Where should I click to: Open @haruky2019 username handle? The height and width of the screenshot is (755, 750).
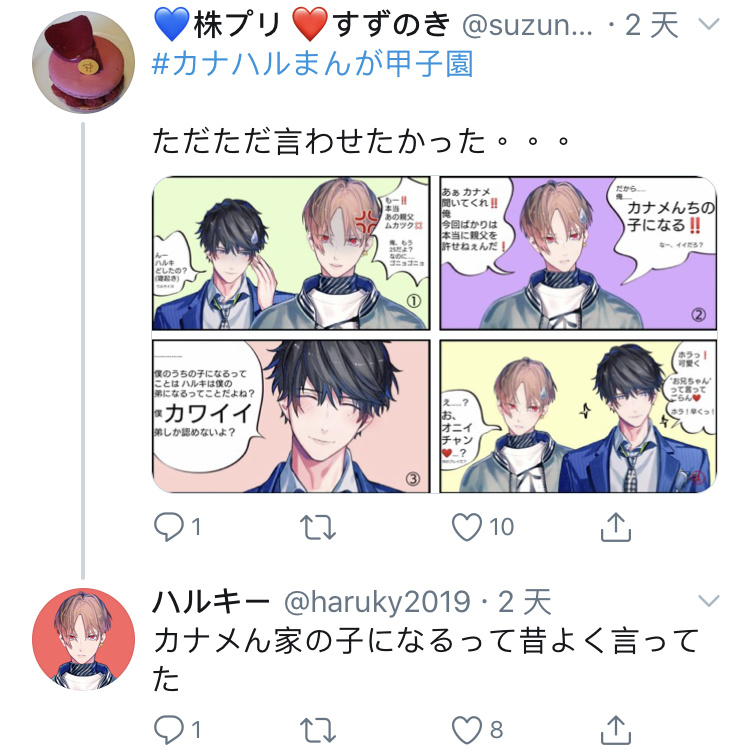[377, 602]
